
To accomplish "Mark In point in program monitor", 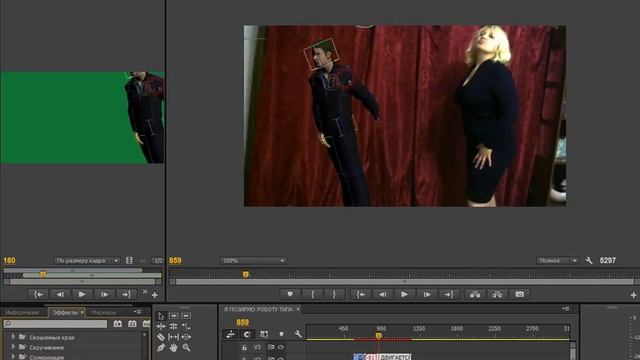I will click(312, 294).
